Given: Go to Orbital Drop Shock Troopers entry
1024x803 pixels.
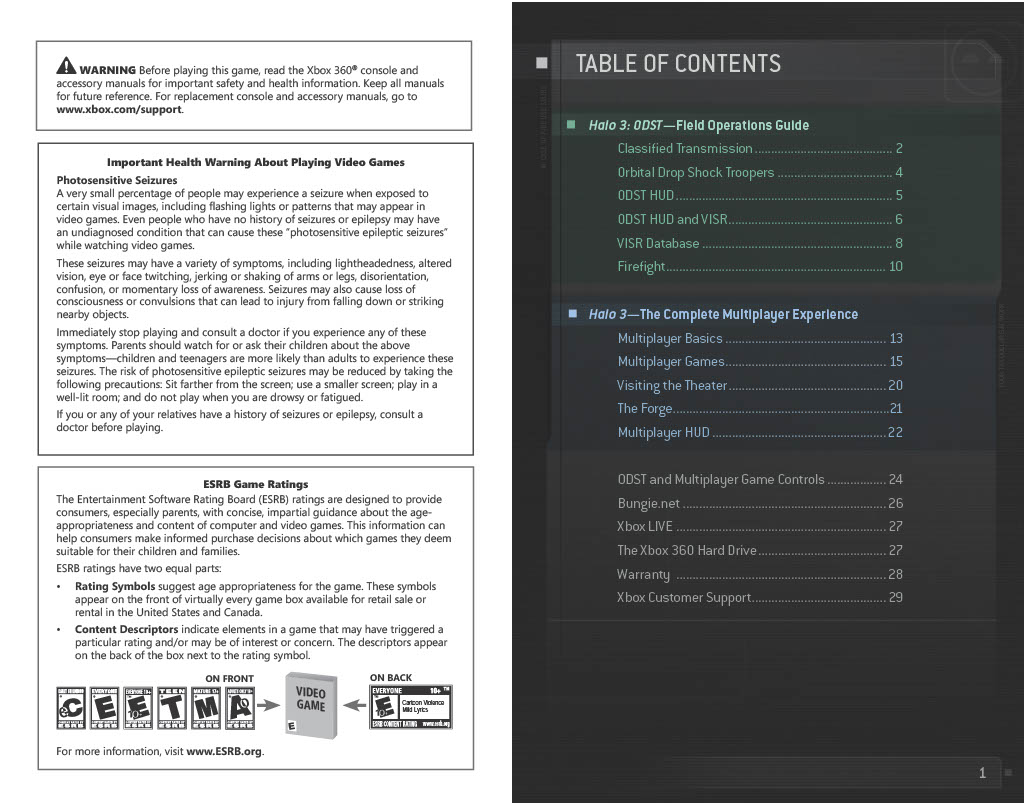Looking at the screenshot, I should click(x=760, y=172).
